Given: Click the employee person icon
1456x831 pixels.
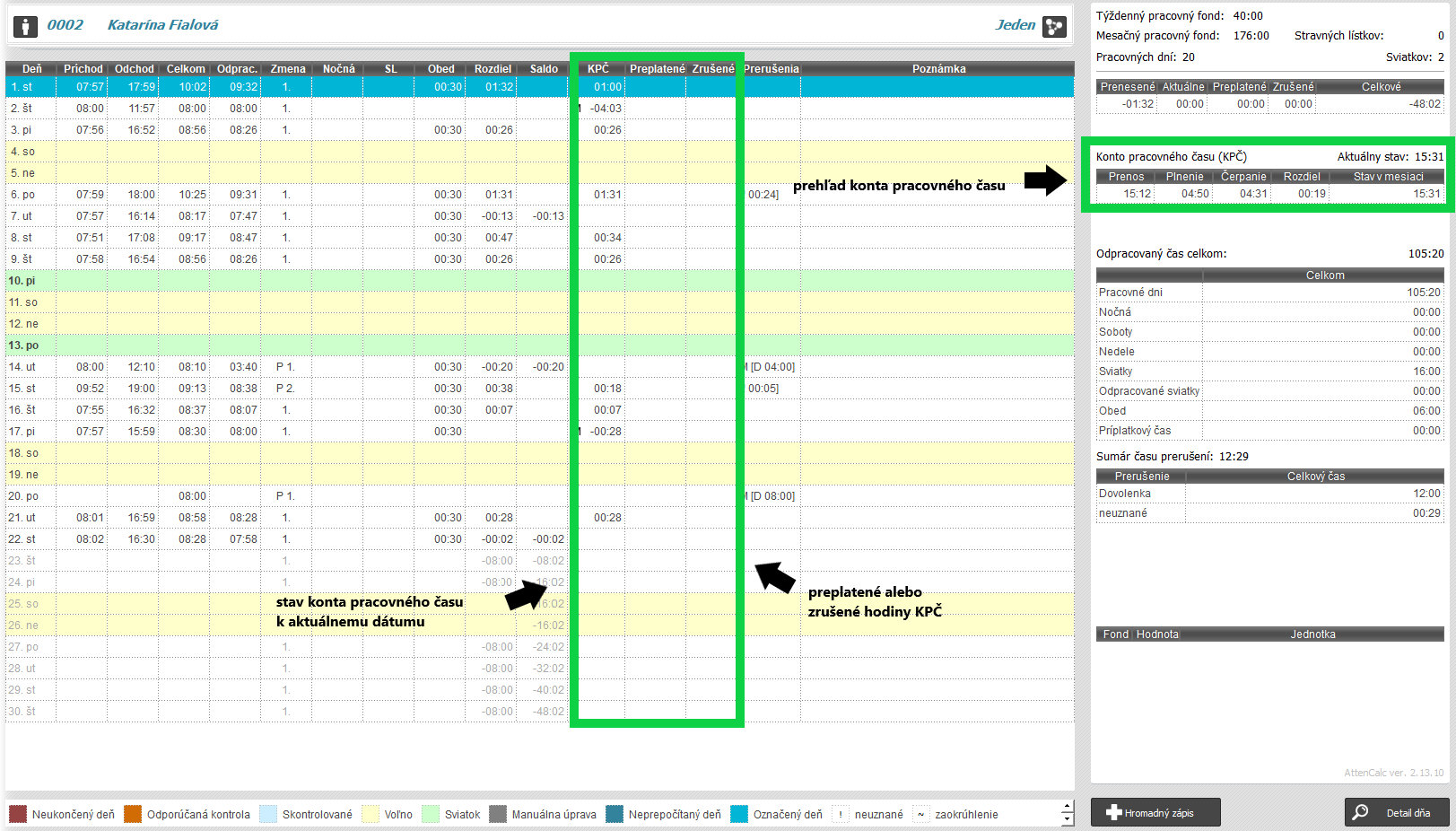Looking at the screenshot, I should pos(25,26).
